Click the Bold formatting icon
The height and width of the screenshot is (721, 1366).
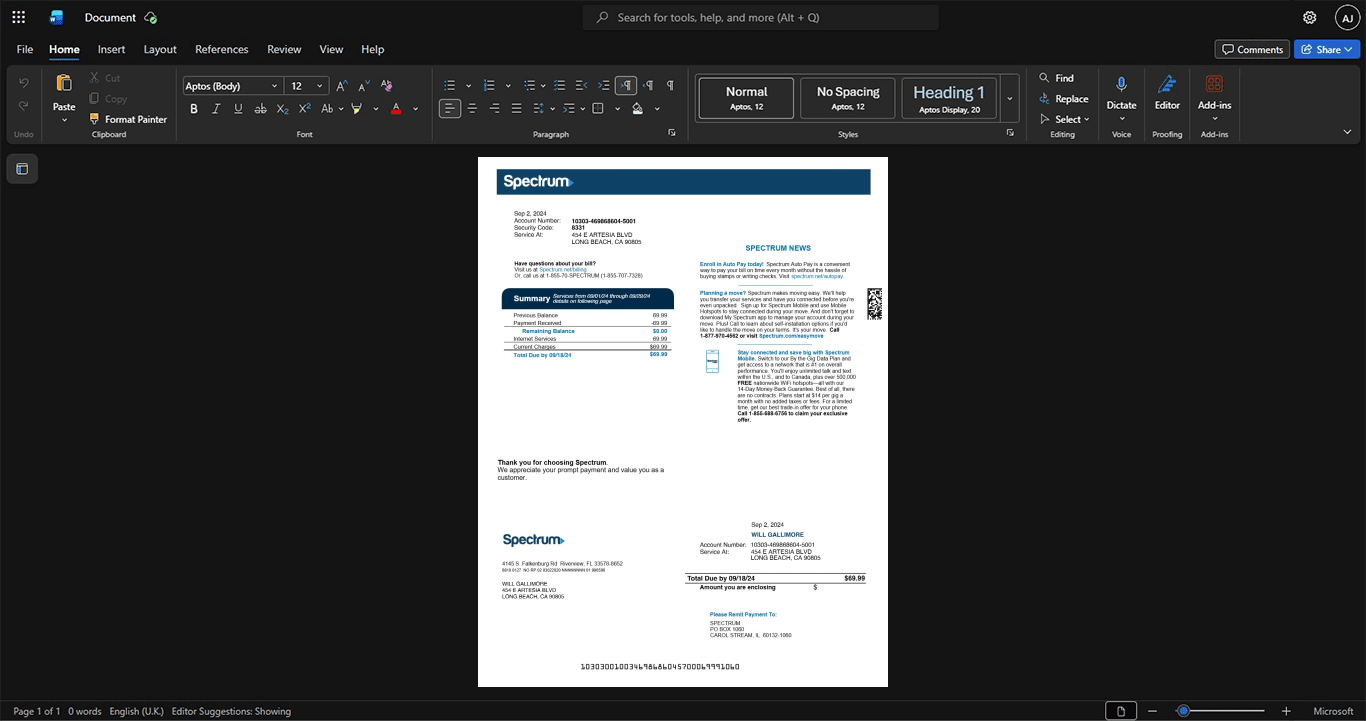click(194, 108)
